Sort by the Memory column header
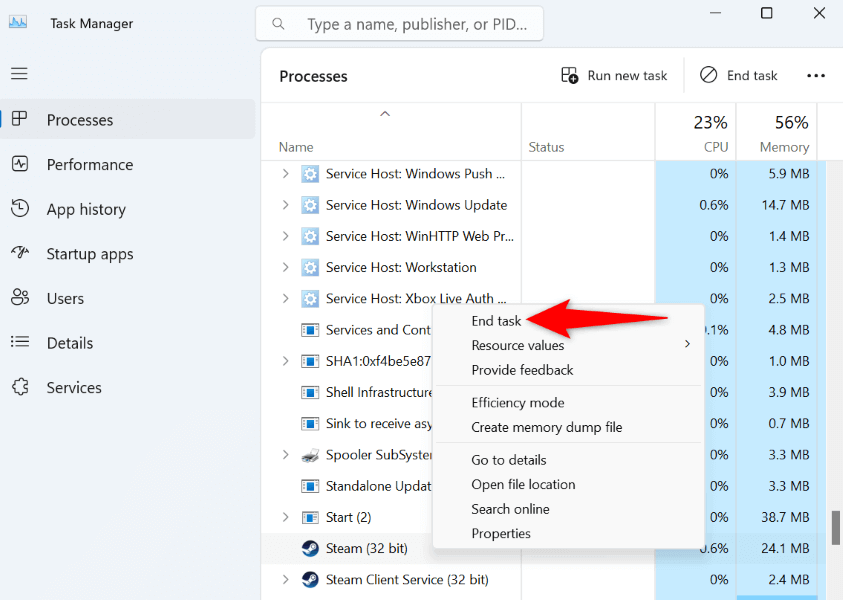This screenshot has height=600, width=843. pos(776,132)
